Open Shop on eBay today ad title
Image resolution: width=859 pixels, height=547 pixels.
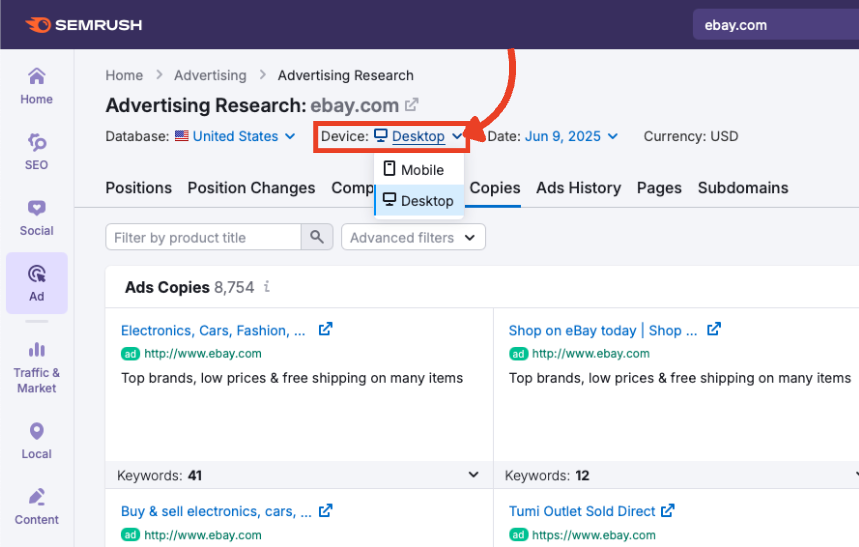click(603, 331)
